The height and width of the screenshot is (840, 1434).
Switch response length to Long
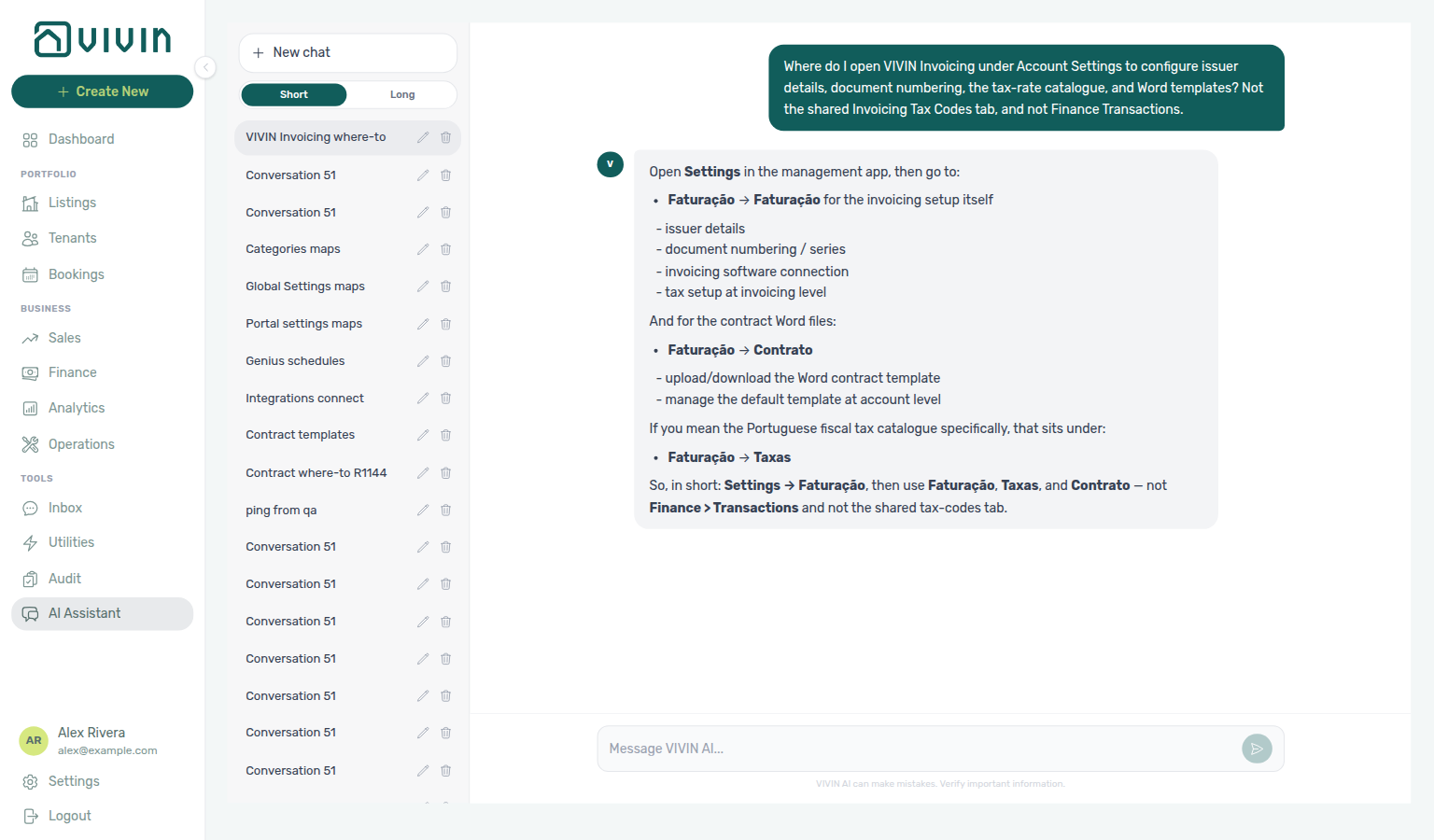coord(402,94)
